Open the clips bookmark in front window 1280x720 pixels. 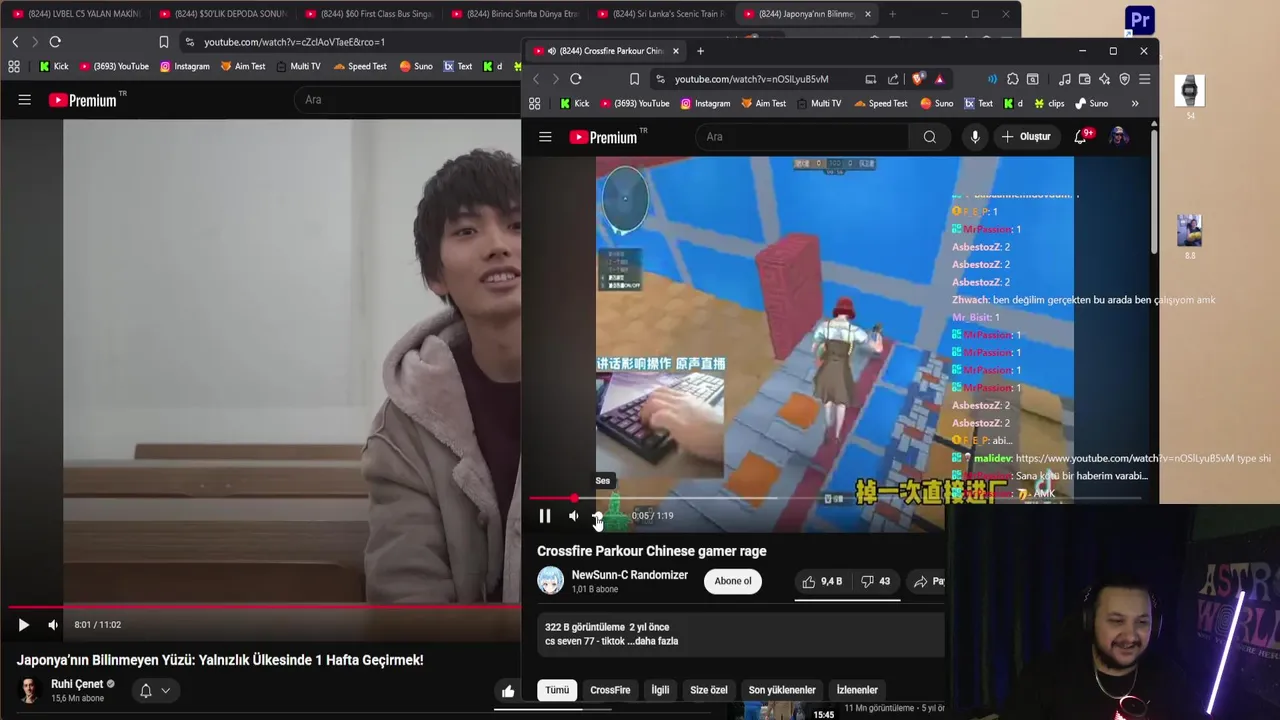pos(1049,103)
